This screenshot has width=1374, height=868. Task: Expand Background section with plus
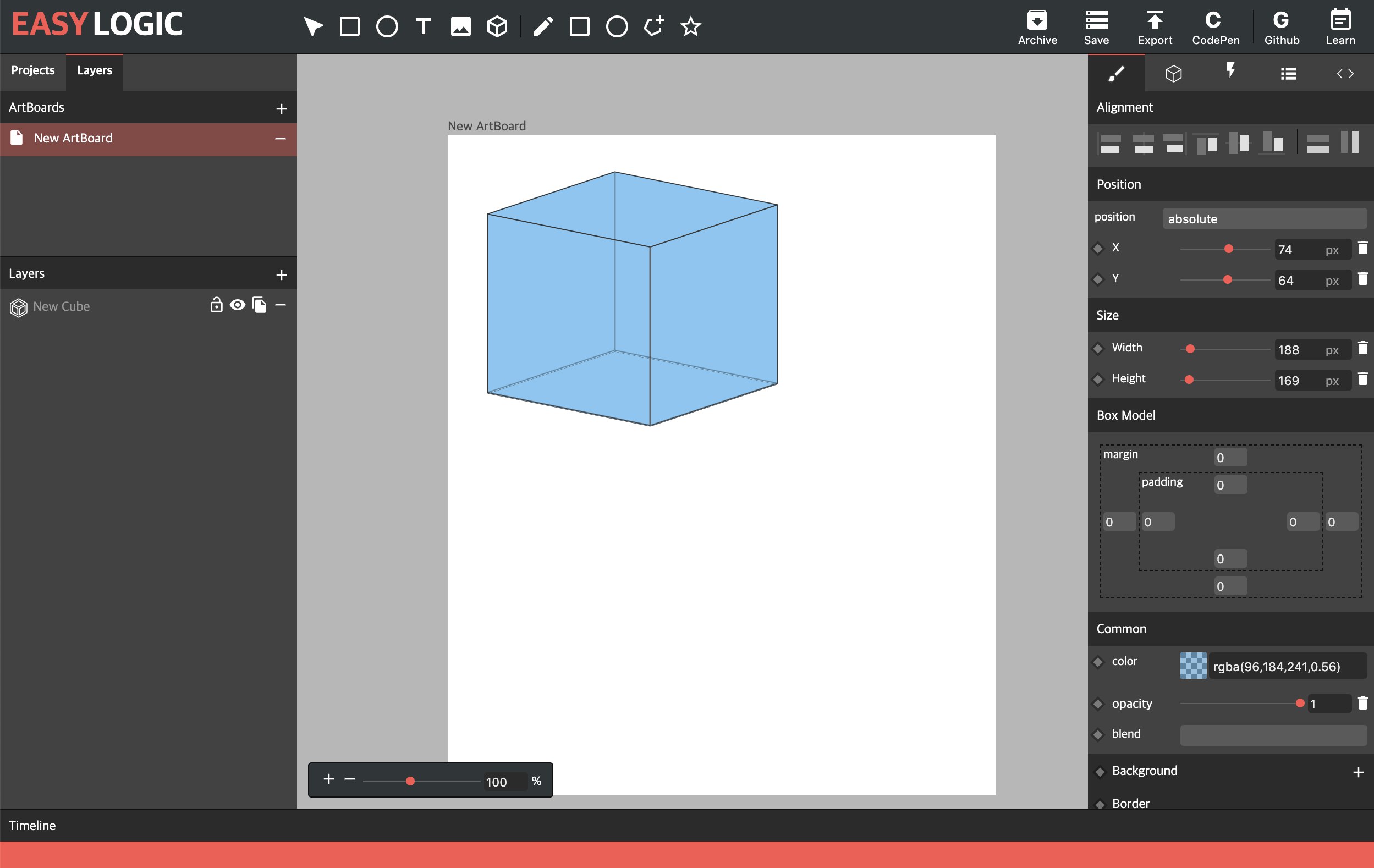[1358, 772]
